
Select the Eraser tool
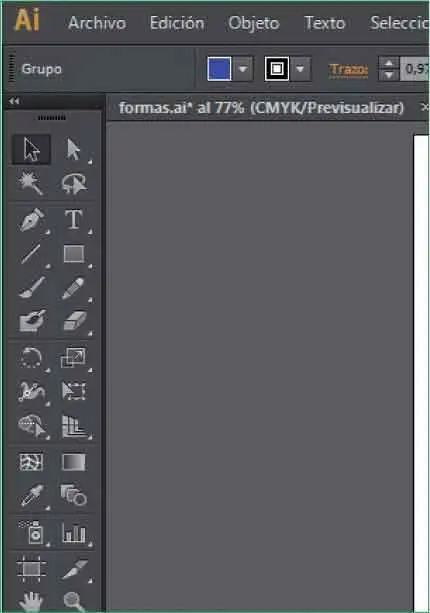coord(74,321)
